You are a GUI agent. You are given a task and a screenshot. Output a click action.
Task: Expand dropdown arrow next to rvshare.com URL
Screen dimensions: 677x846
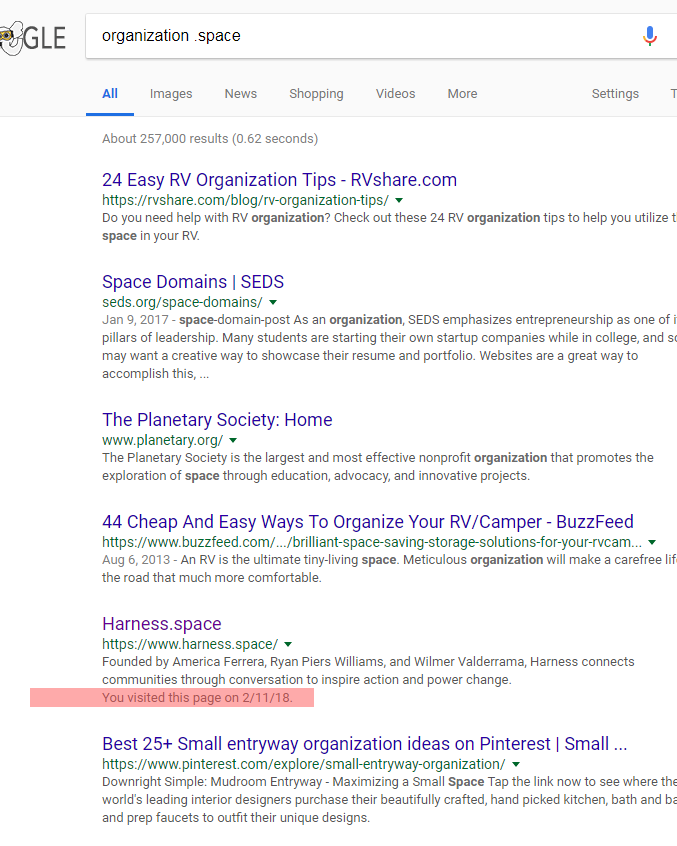[399, 201]
